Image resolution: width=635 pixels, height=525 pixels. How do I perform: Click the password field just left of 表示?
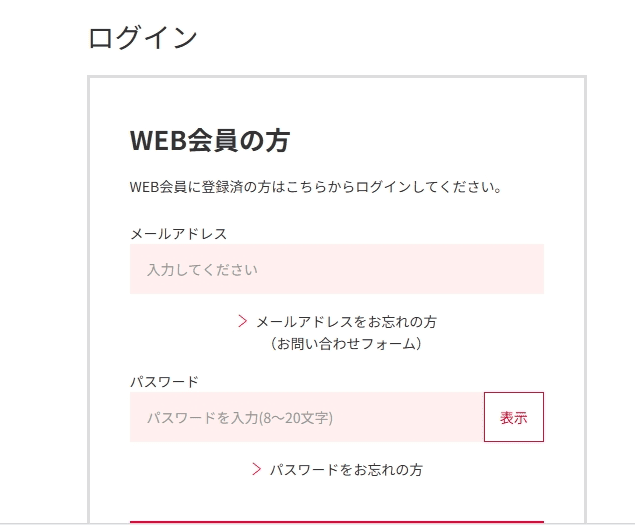470,417
